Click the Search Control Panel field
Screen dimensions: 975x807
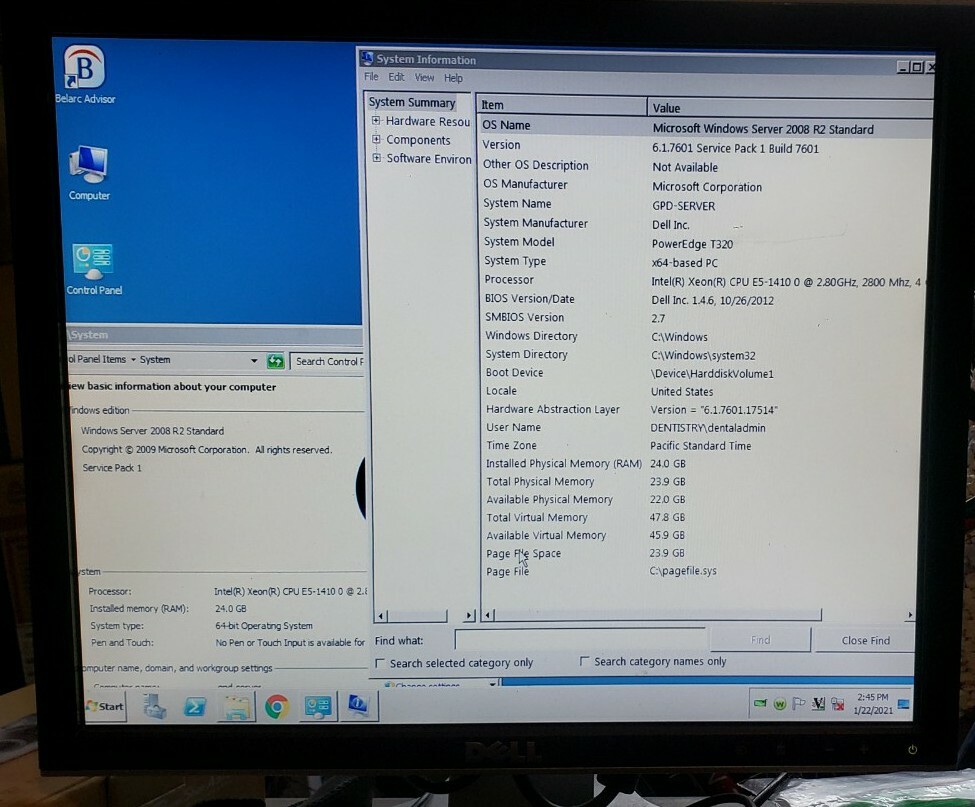tap(327, 361)
